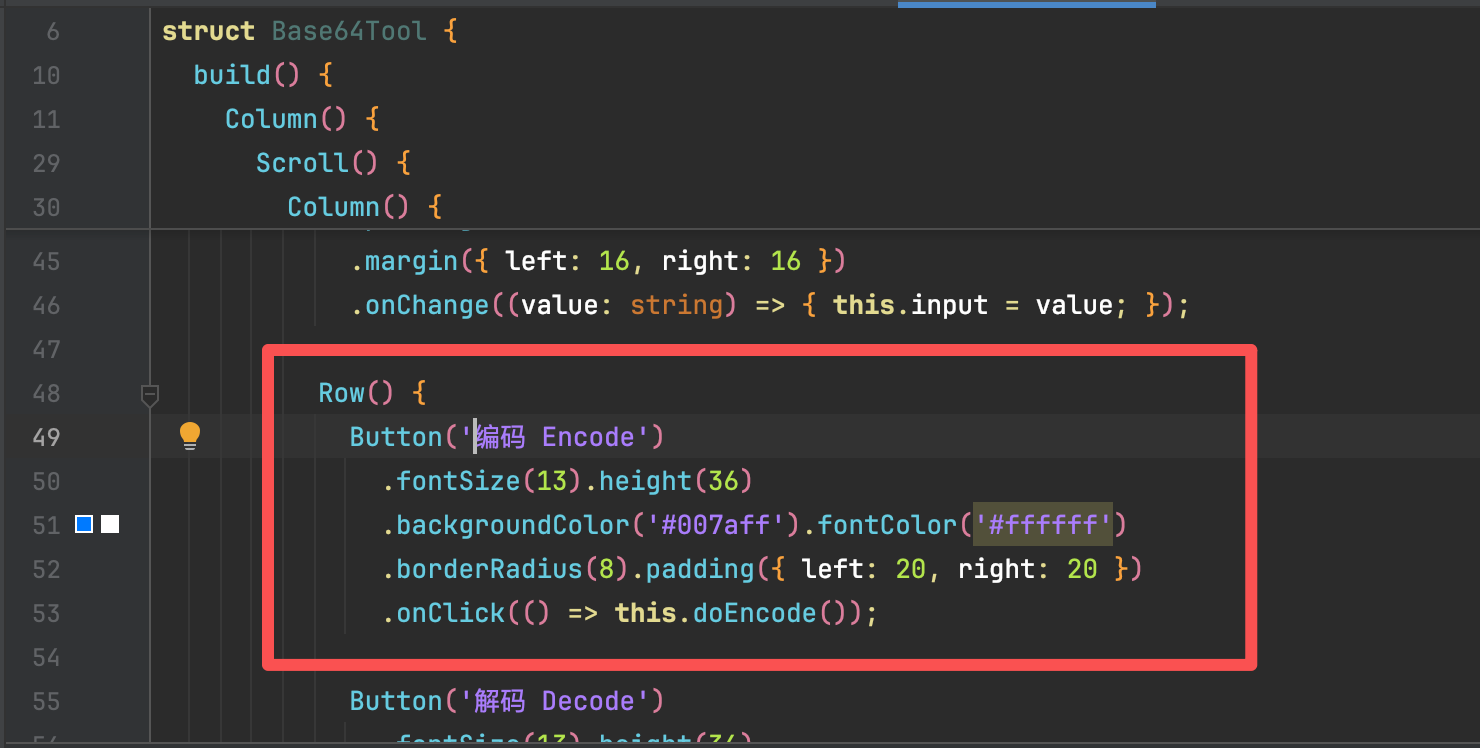Click .height(36) on line 50

tap(668, 481)
